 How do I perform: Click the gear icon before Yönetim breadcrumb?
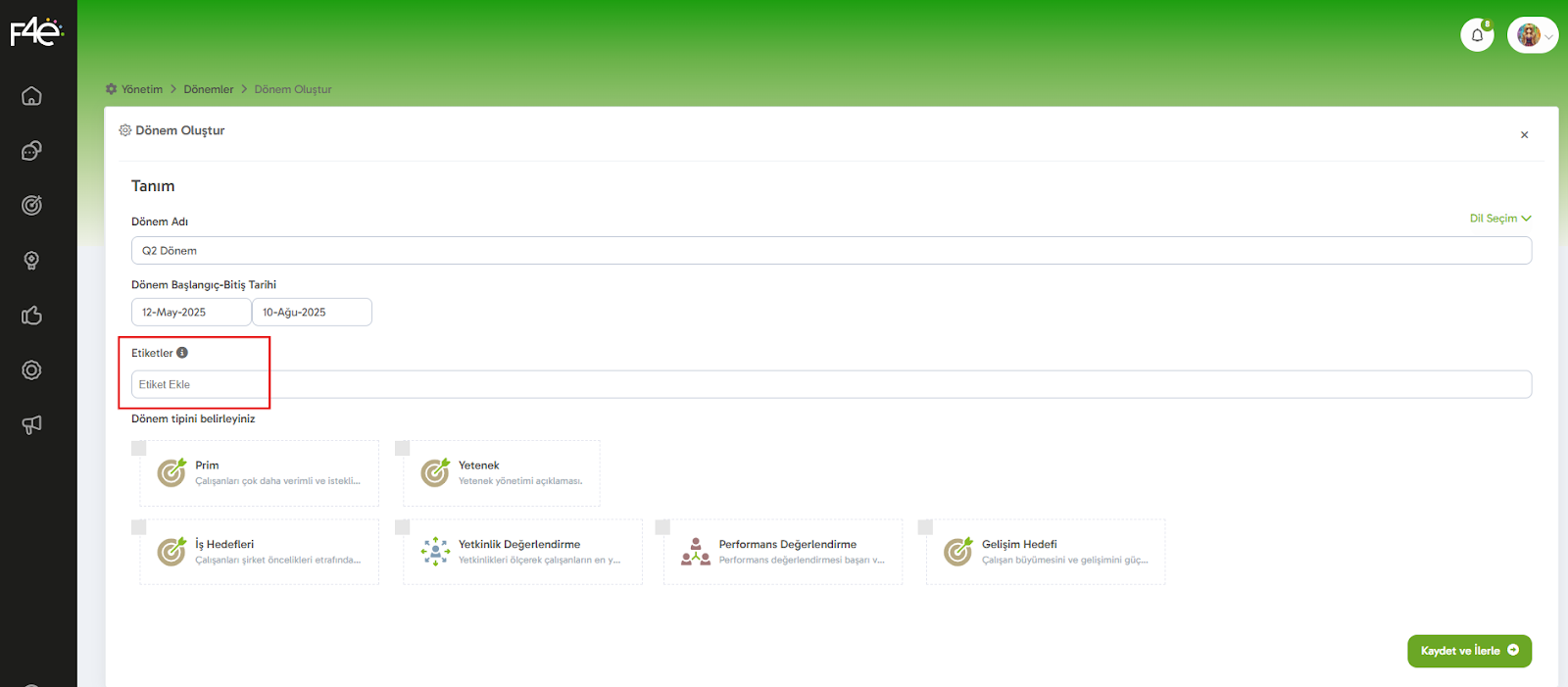point(111,89)
